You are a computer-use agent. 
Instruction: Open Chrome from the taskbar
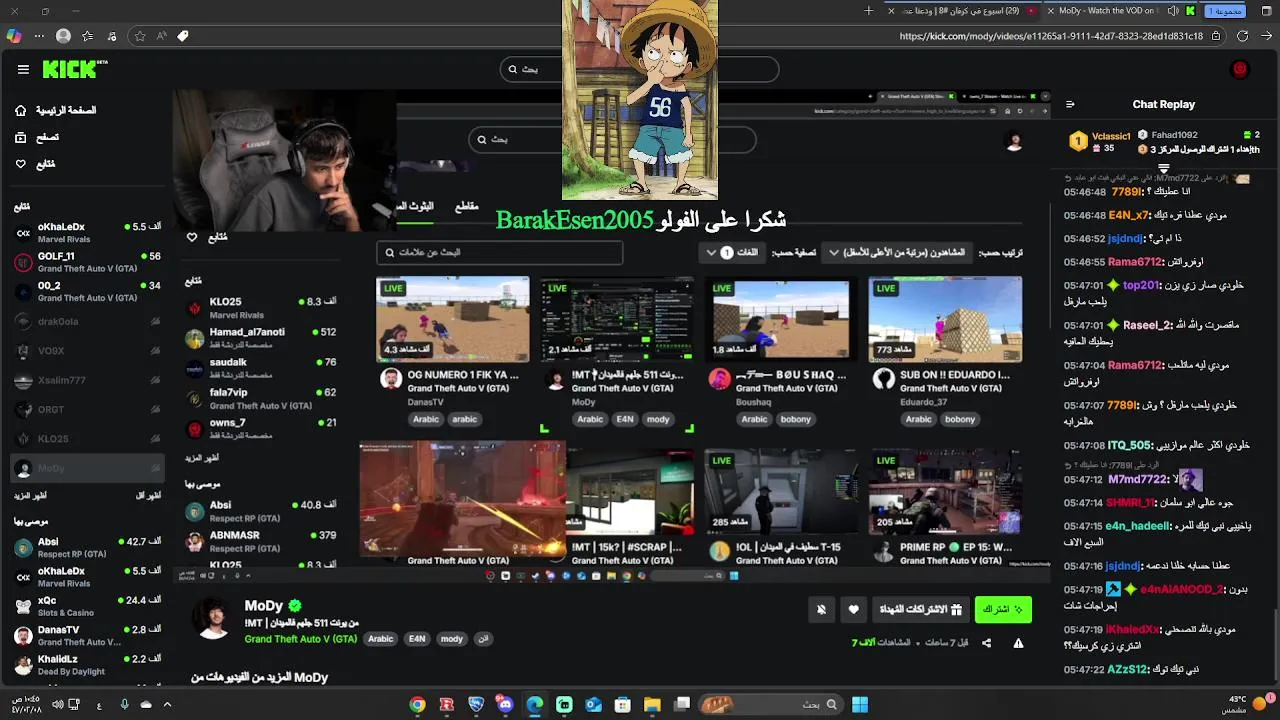click(x=417, y=704)
